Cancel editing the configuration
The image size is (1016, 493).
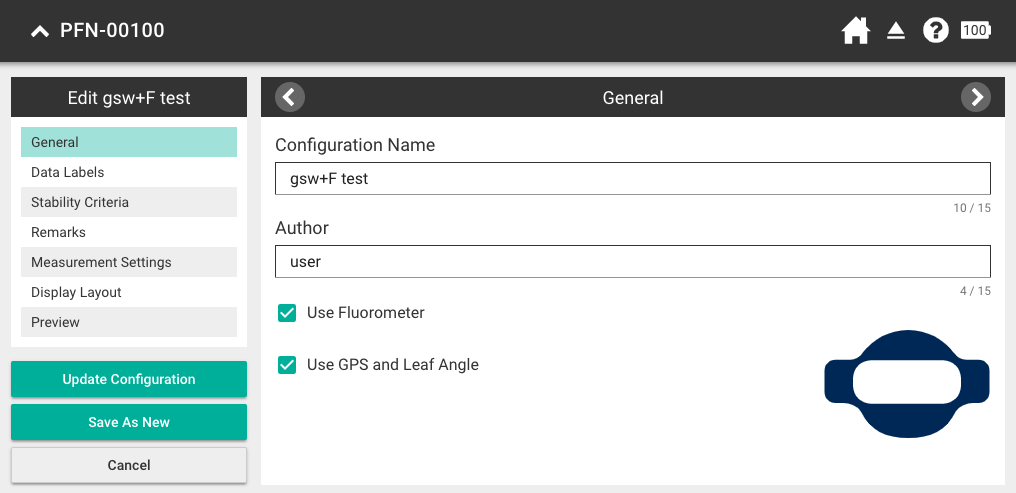click(129, 465)
